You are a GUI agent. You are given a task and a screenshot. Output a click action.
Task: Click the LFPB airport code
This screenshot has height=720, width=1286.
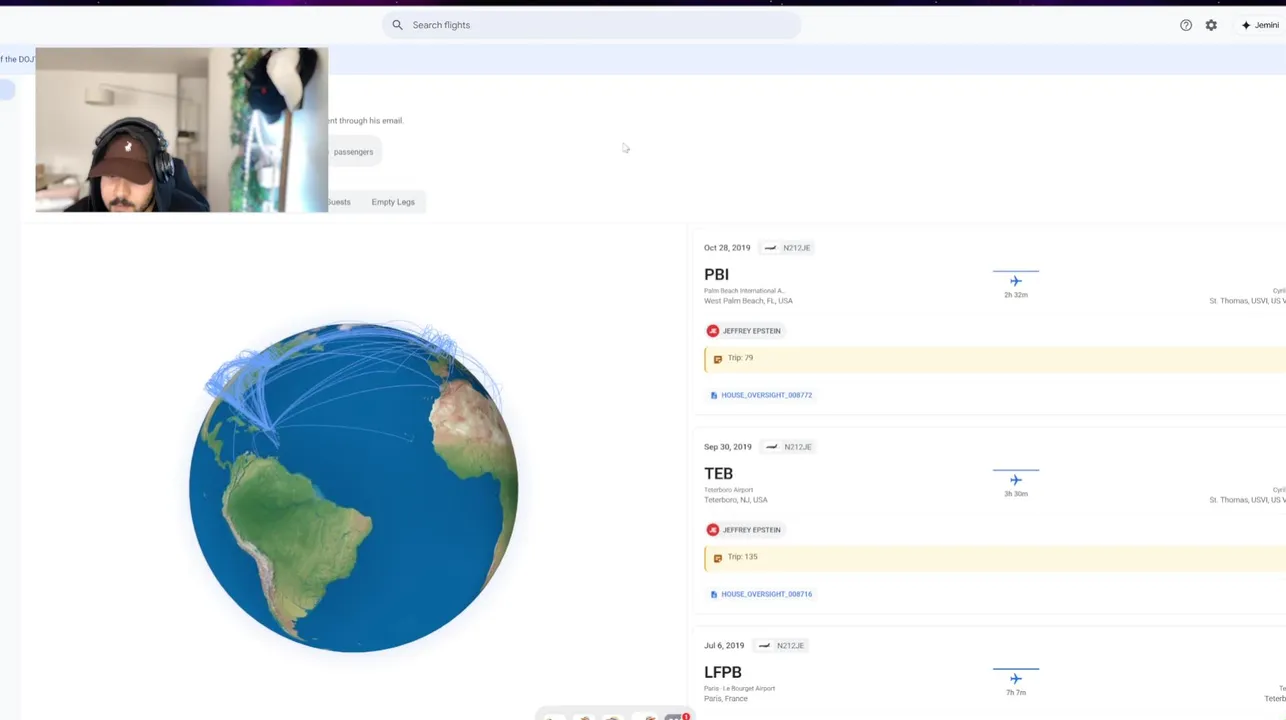pos(723,672)
